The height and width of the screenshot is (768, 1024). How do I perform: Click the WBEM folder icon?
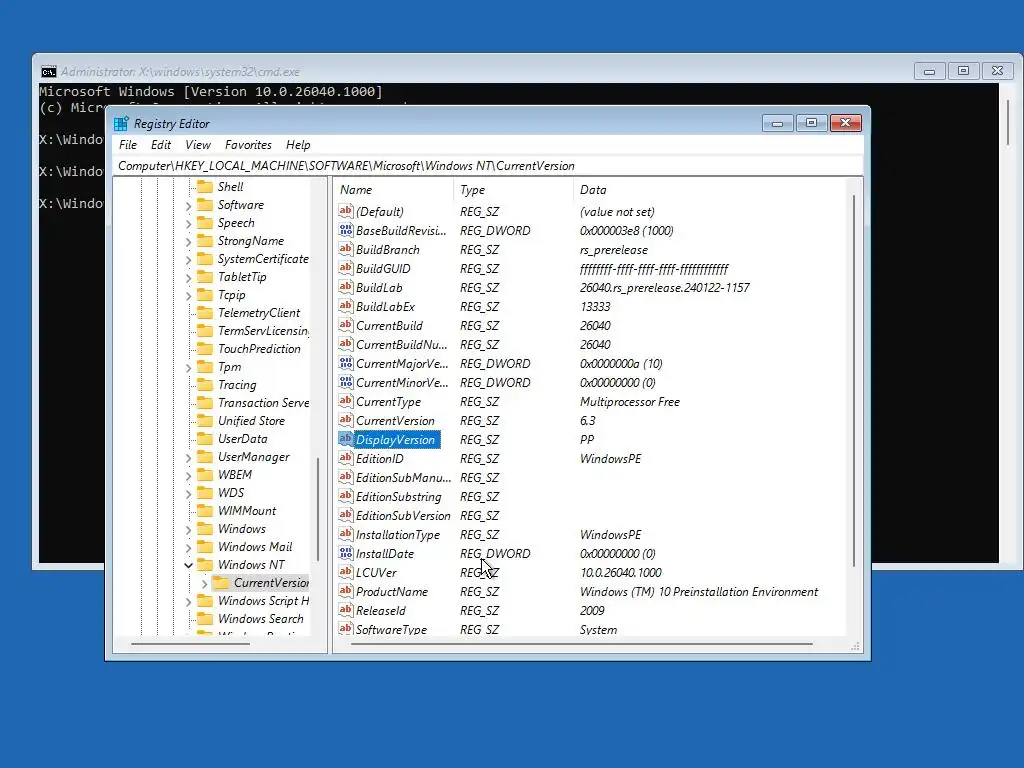coord(205,475)
